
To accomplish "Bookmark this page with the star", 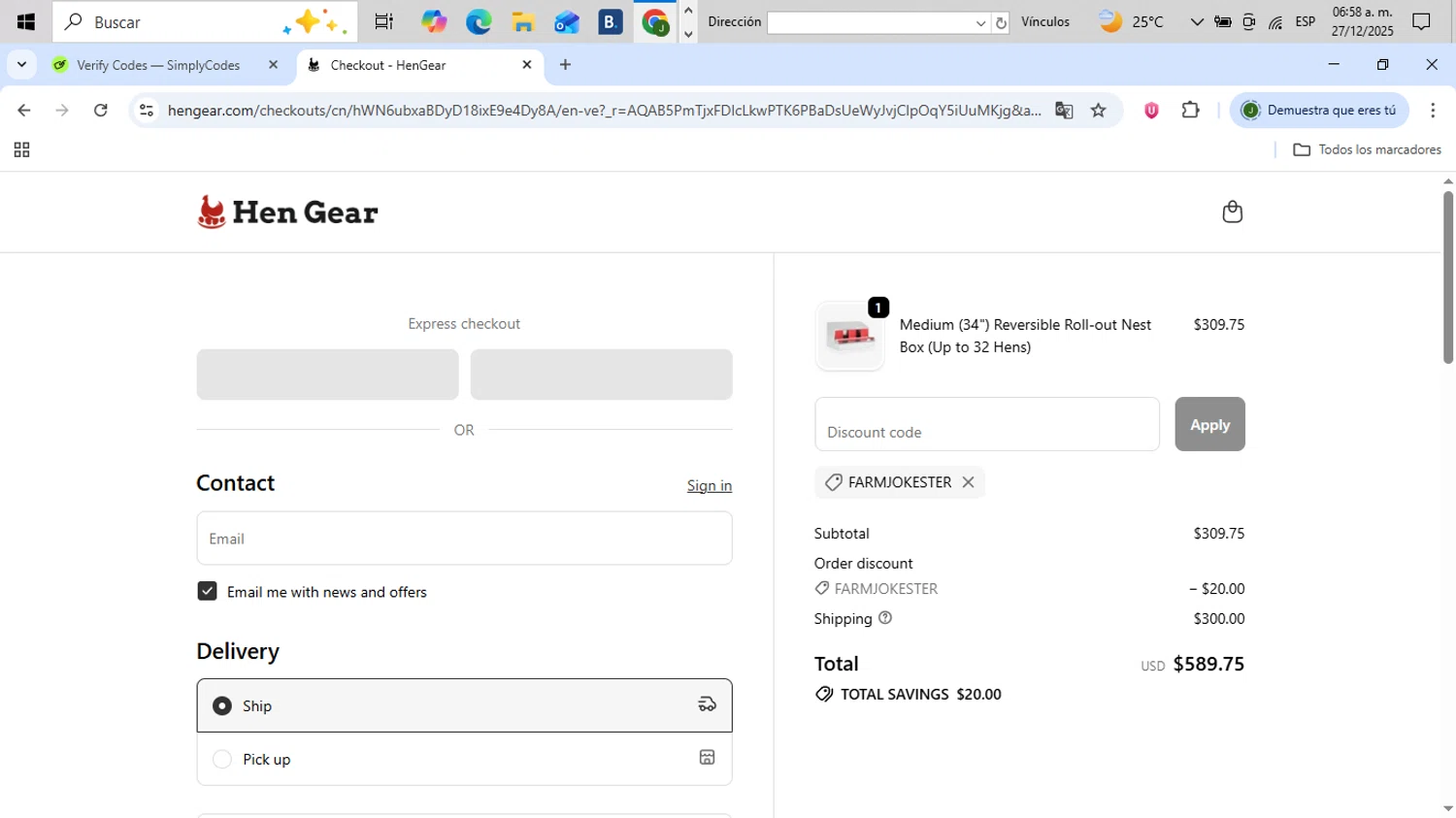I will [1098, 110].
